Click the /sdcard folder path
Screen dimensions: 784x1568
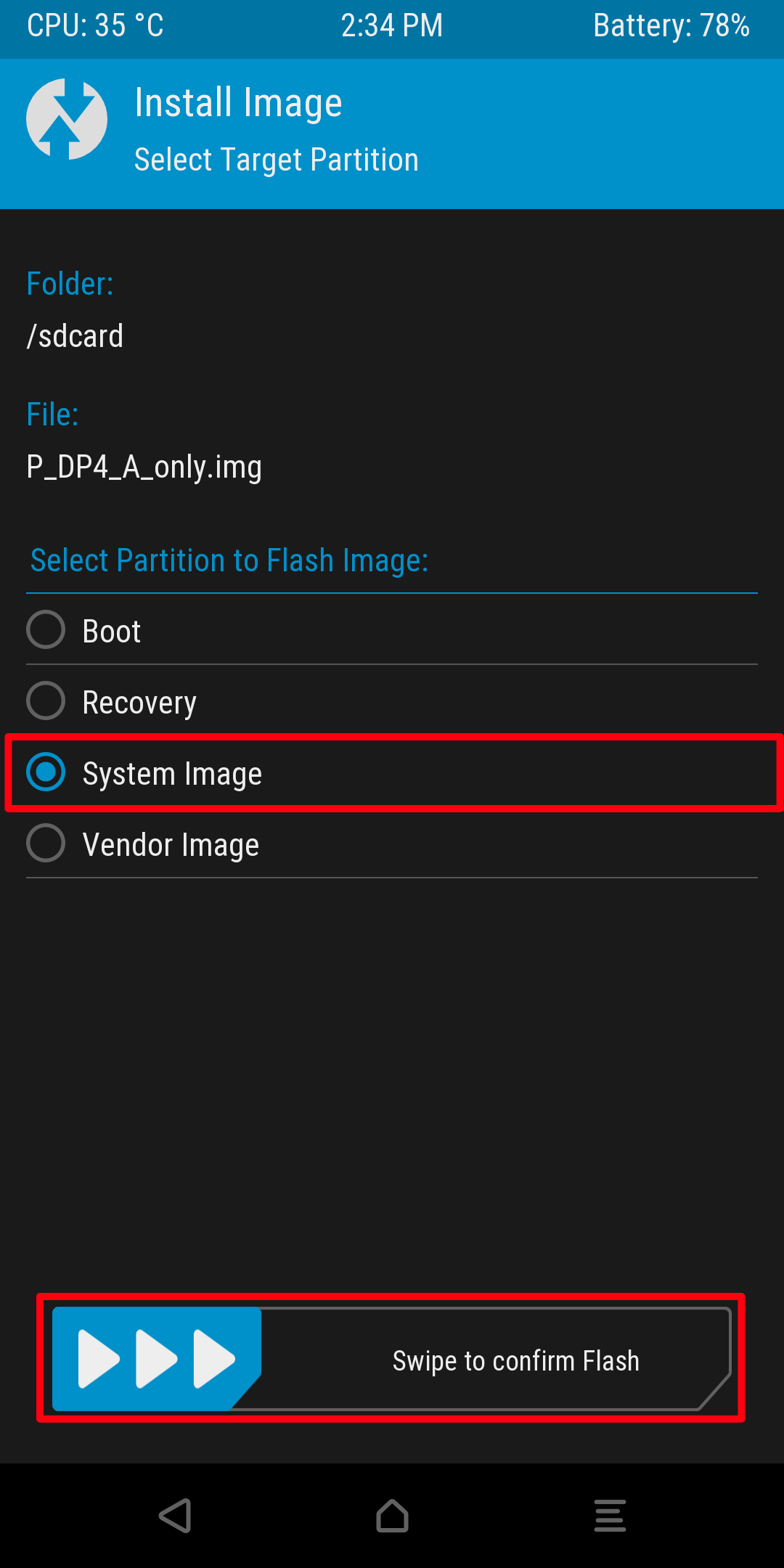click(x=75, y=336)
